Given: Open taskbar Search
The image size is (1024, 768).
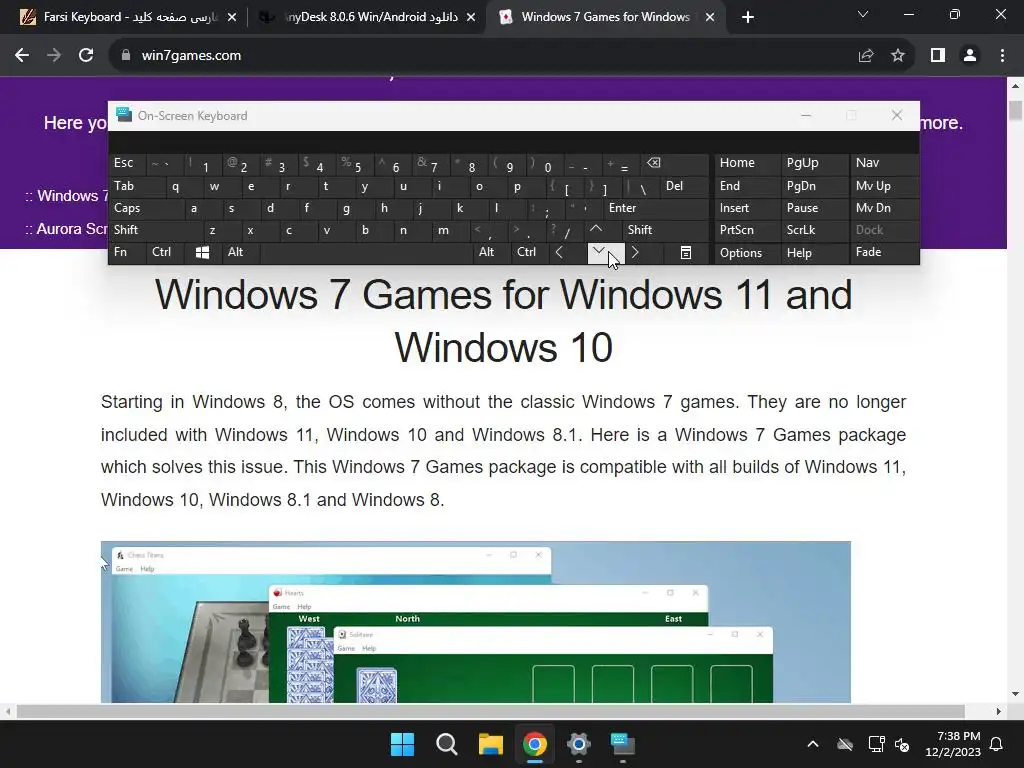Looking at the screenshot, I should pos(447,744).
